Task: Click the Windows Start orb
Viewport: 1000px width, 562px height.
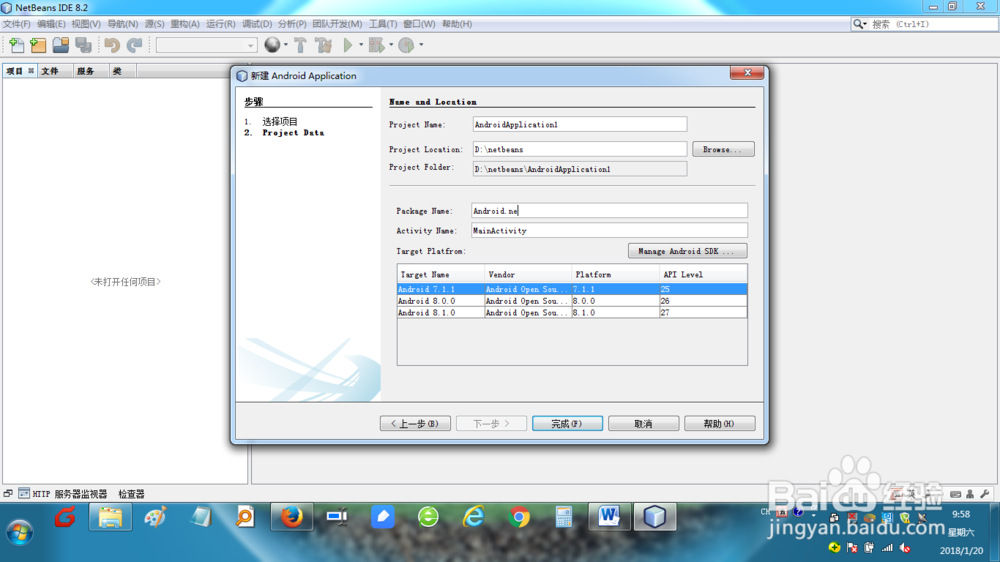Action: (x=19, y=531)
